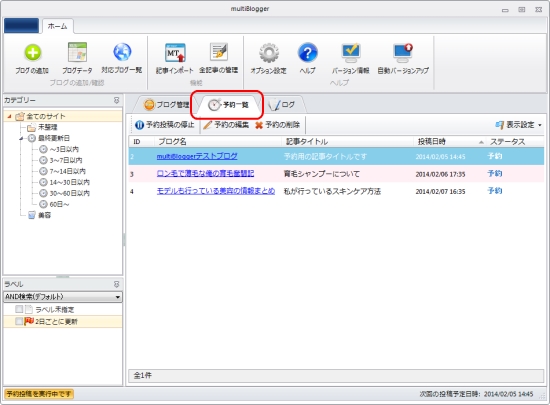Screen dimensions: 550x405
Task: Check the 2日ごとに更新 checkbox
Action: coord(19,321)
